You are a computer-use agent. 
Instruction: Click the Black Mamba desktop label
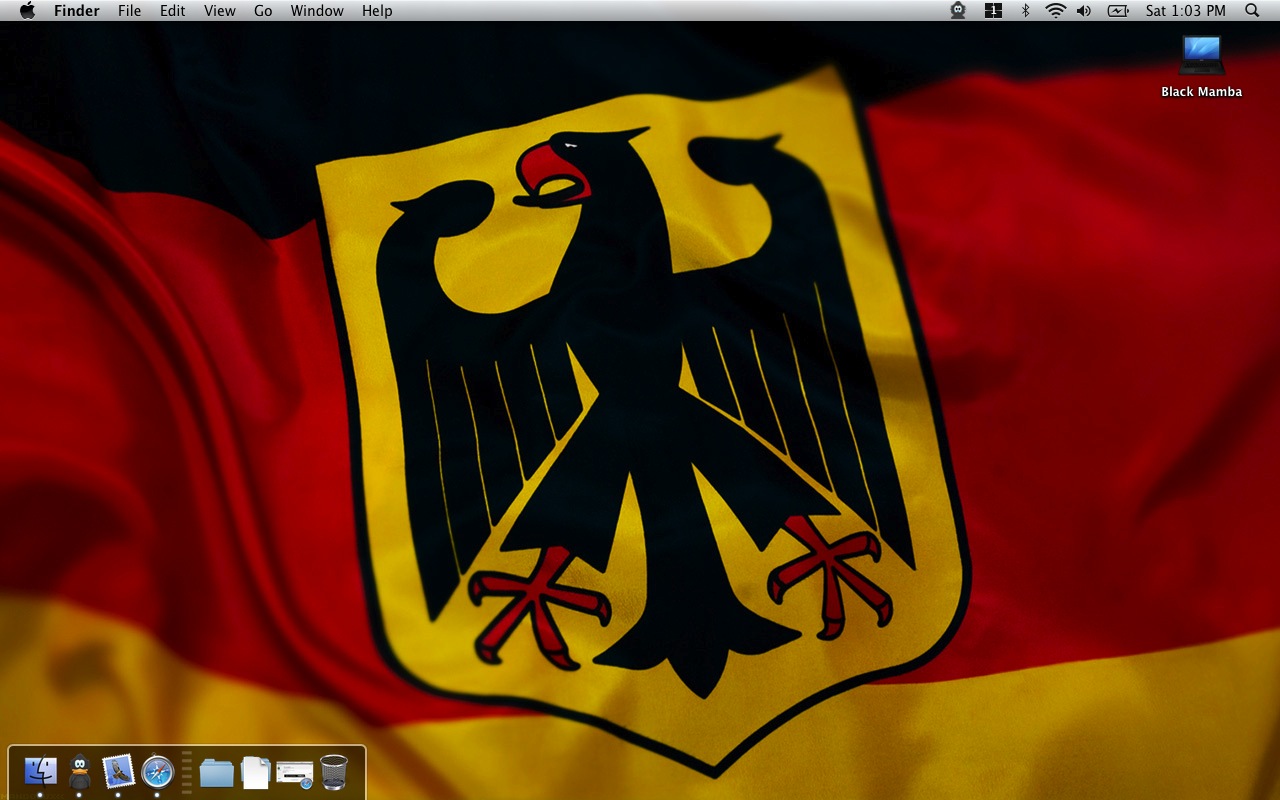point(1201,92)
